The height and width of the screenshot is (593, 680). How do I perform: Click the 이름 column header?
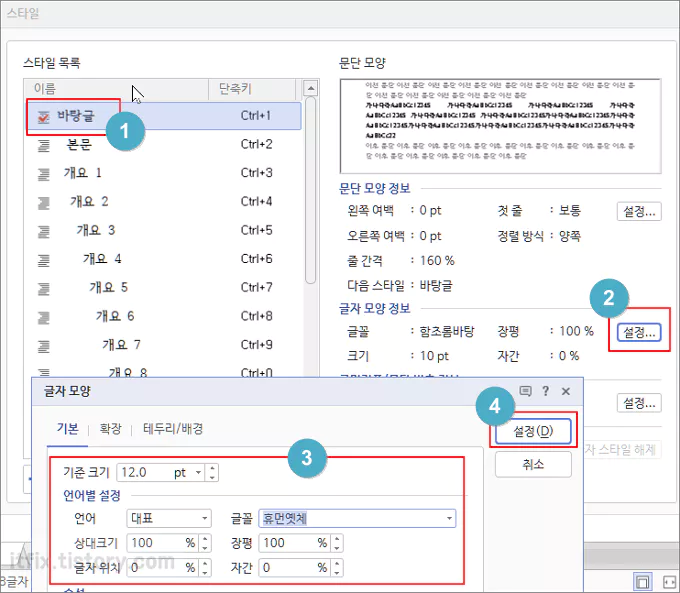(116, 89)
